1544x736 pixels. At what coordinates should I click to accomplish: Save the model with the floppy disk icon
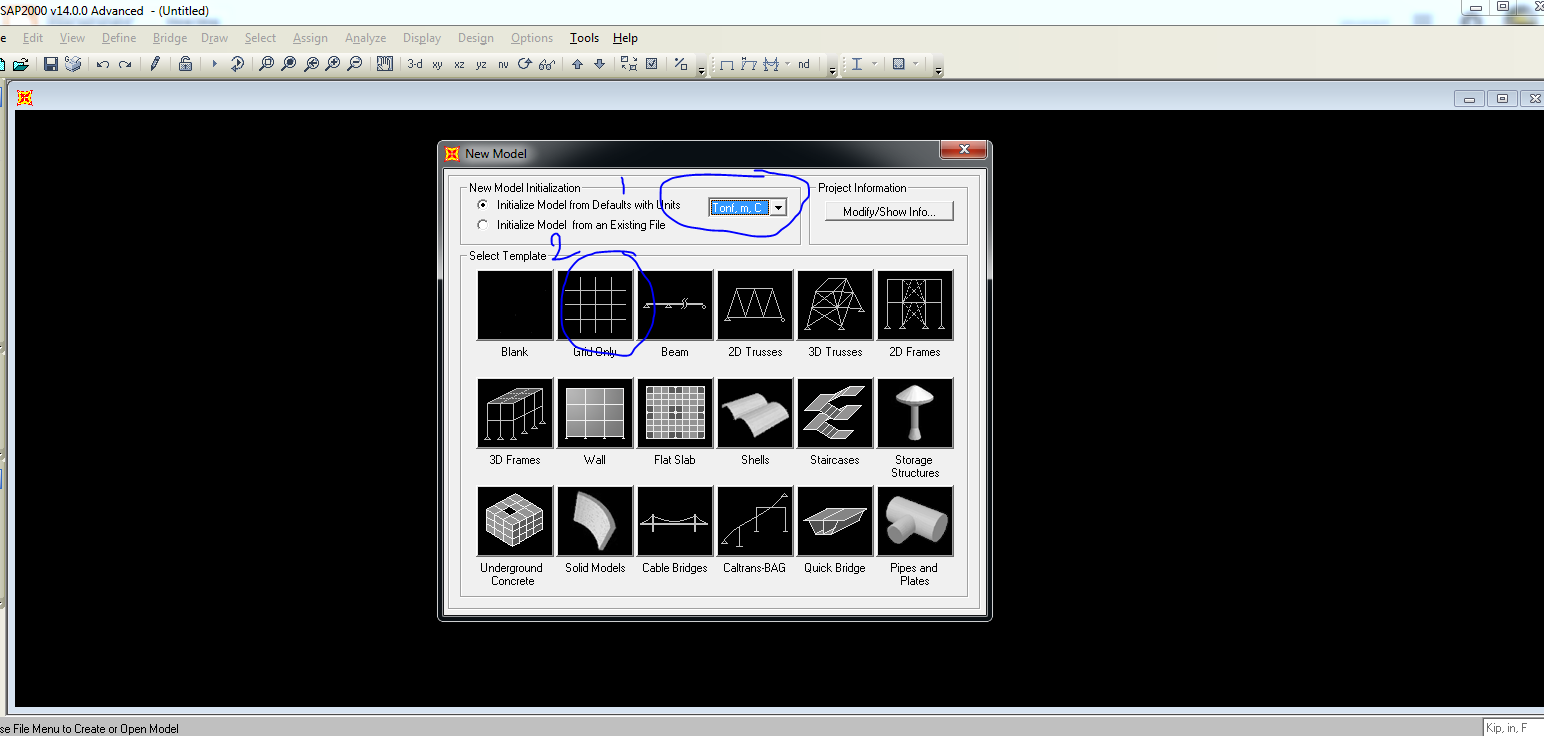pyautogui.click(x=50, y=64)
